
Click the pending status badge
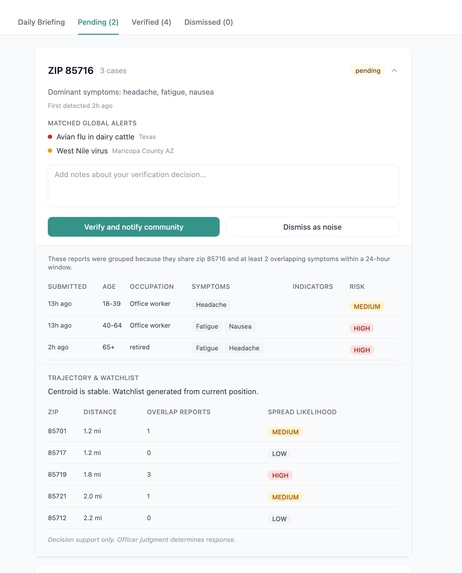[368, 71]
